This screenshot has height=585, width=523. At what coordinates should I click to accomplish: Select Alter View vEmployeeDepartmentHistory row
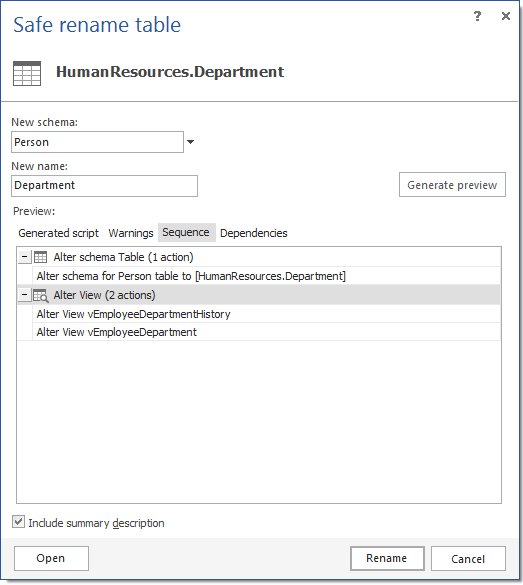pyautogui.click(x=266, y=314)
